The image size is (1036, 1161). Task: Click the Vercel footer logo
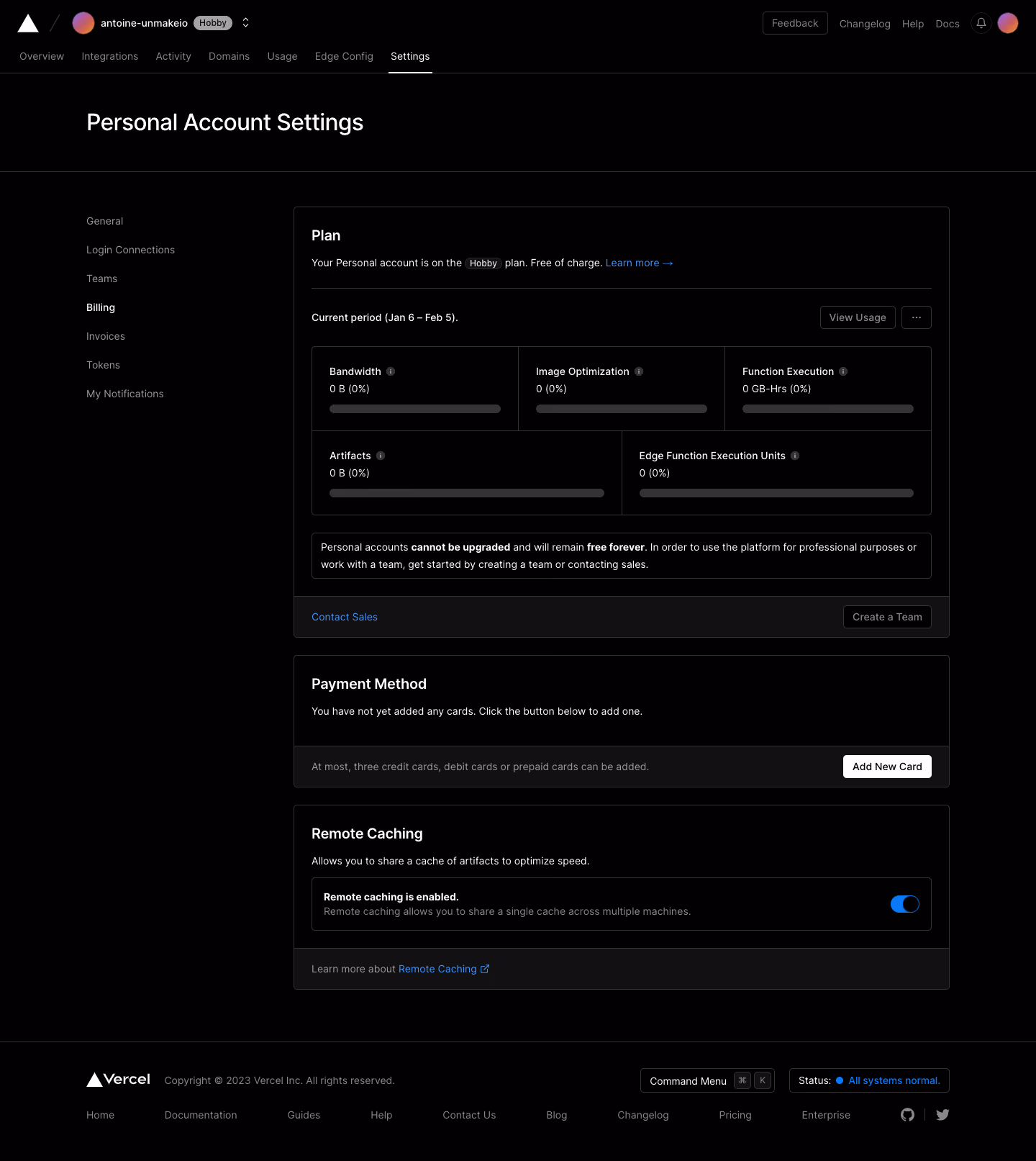[x=119, y=1080]
